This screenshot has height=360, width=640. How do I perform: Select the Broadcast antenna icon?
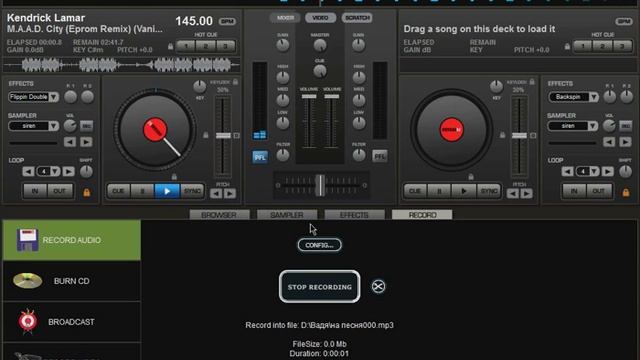[27, 322]
